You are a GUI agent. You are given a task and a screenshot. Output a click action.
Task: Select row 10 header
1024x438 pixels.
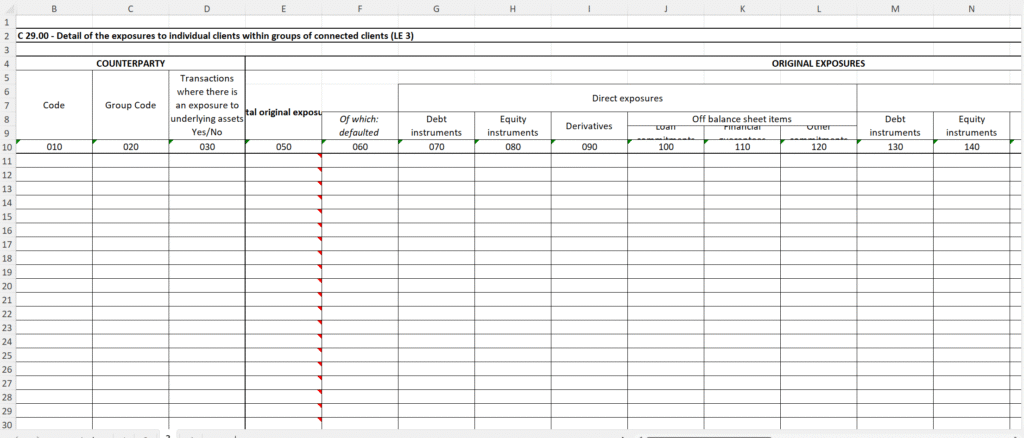7,146
